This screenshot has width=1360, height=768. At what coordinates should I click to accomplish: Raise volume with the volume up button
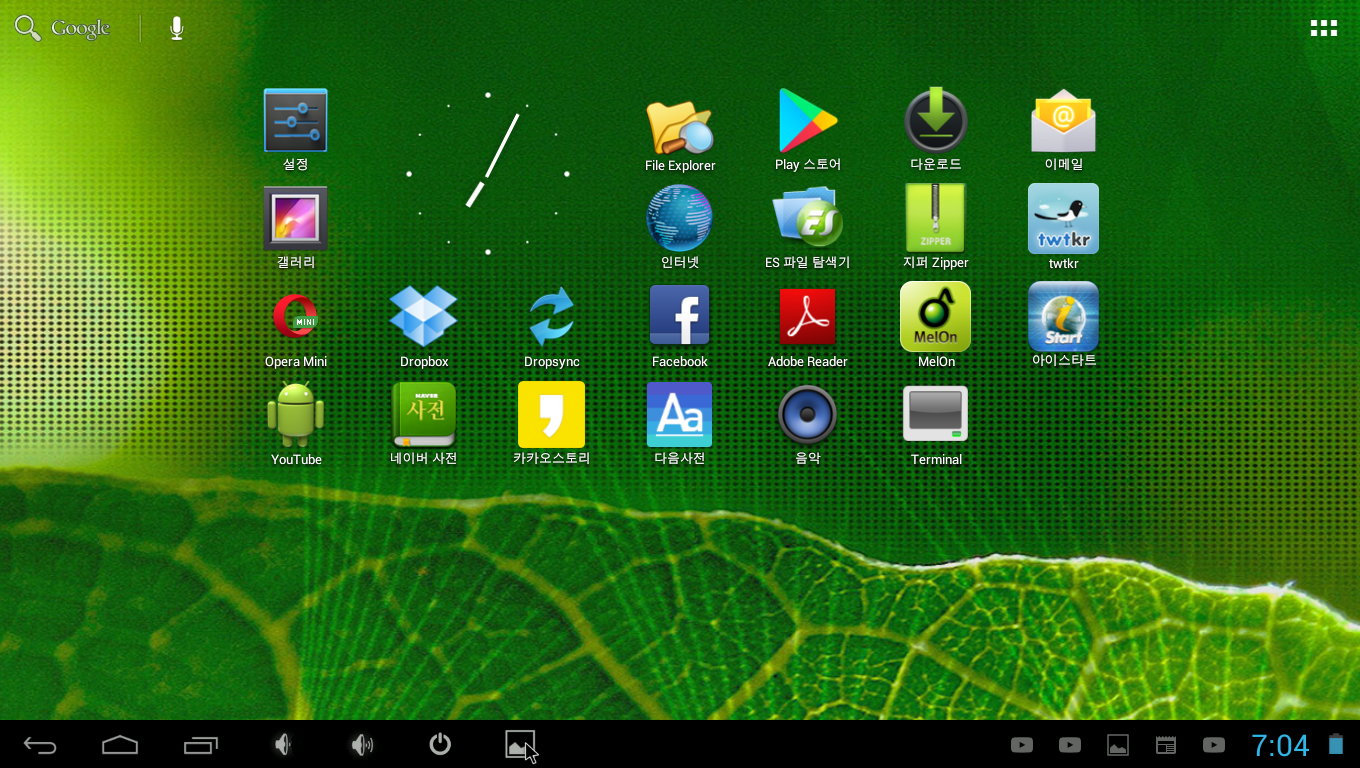tap(361, 745)
